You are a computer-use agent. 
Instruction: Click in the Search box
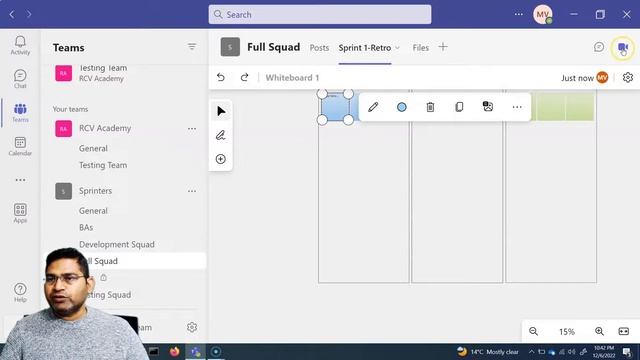(x=320, y=14)
